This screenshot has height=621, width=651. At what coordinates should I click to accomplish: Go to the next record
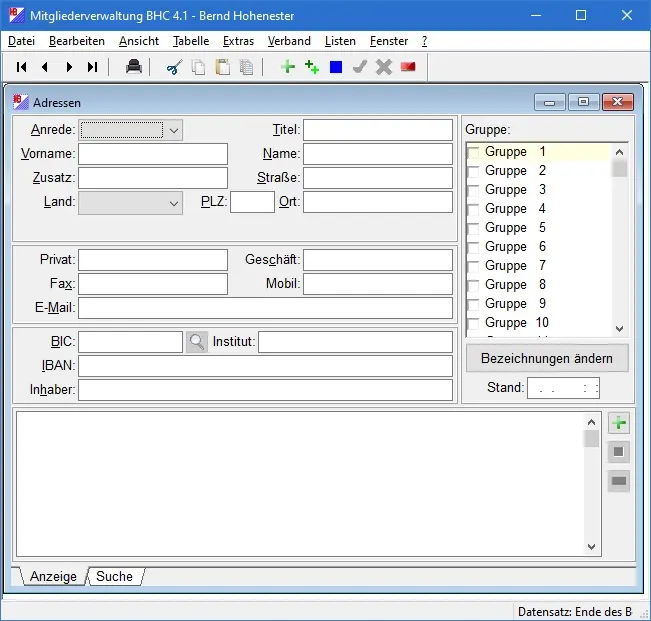[69, 67]
